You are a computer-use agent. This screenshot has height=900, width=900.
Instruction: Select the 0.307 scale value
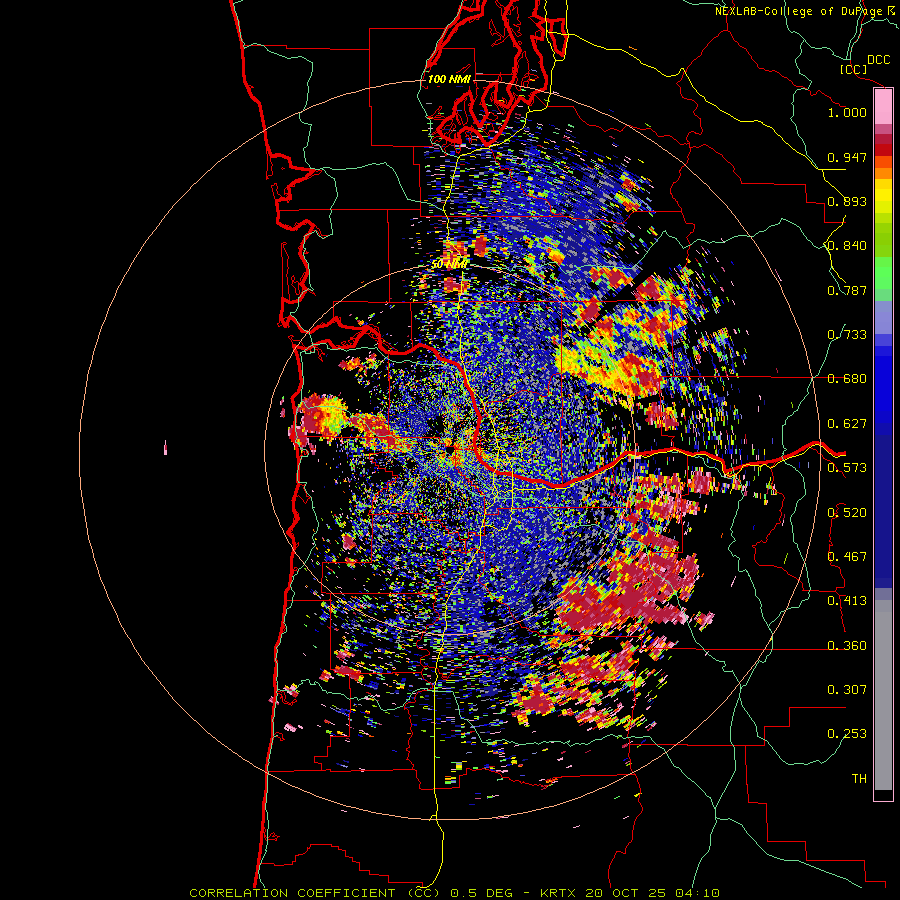tap(847, 690)
